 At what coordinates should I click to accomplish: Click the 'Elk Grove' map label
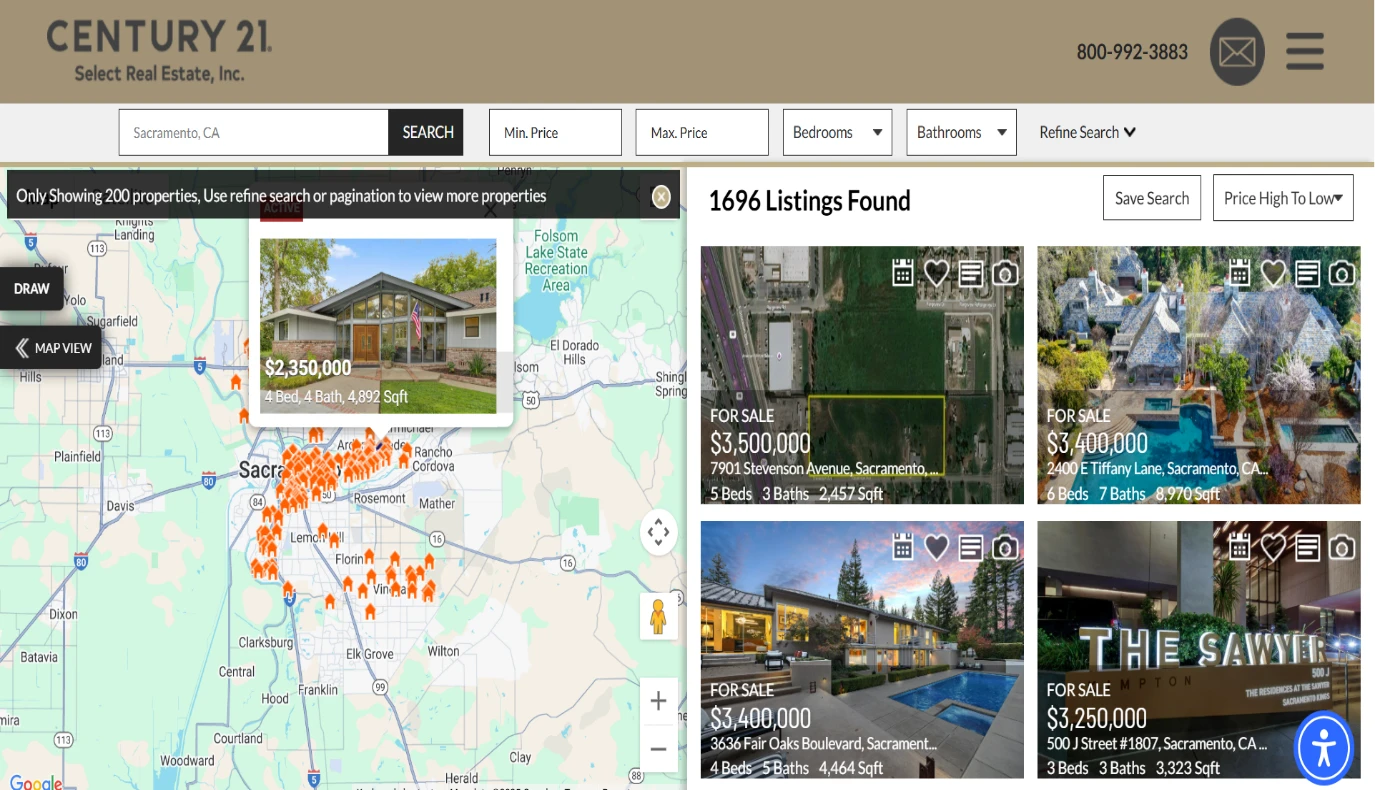(x=370, y=654)
